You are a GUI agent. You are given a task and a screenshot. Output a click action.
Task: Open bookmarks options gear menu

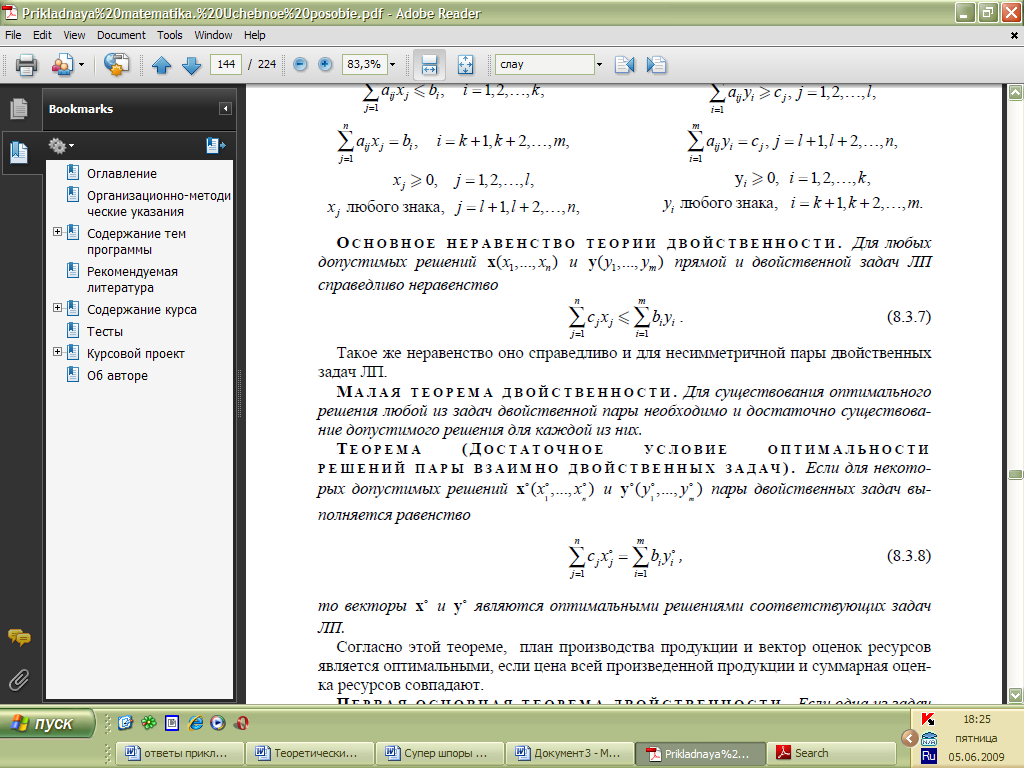tap(61, 146)
